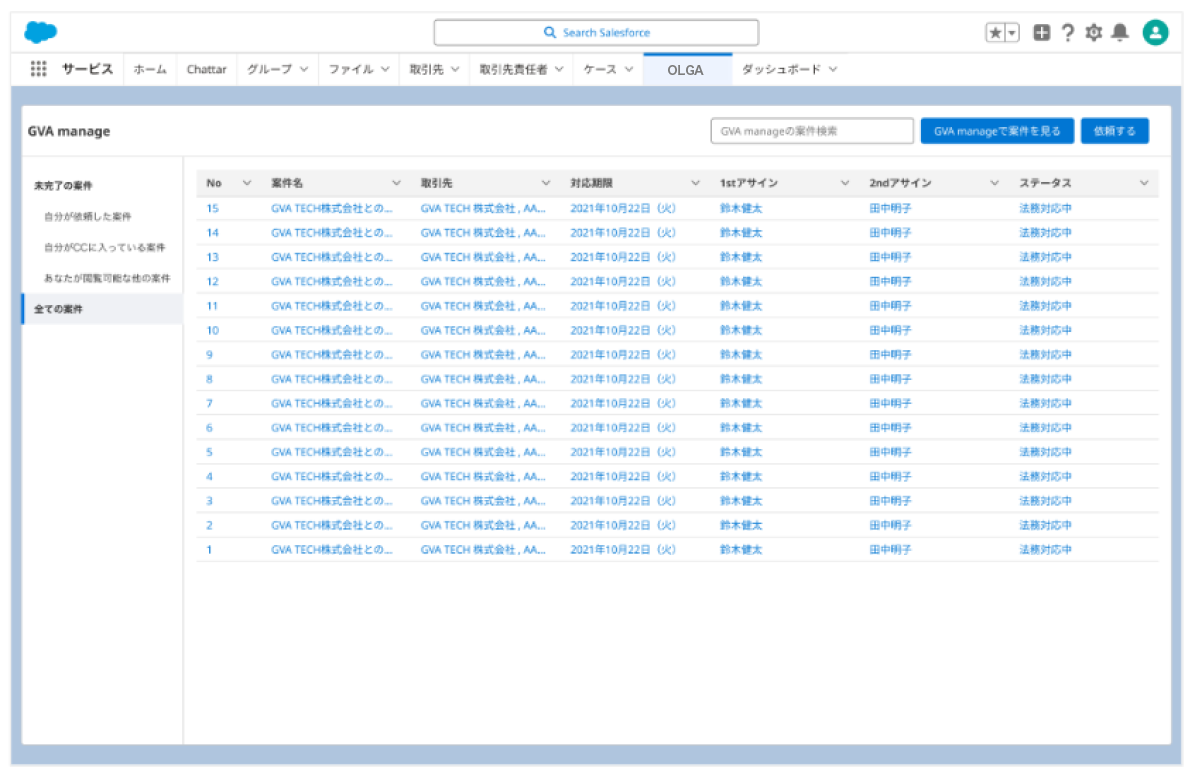The image size is (1195, 781).
Task: Click the 法務対応中 status in row 12
Action: point(1046,281)
